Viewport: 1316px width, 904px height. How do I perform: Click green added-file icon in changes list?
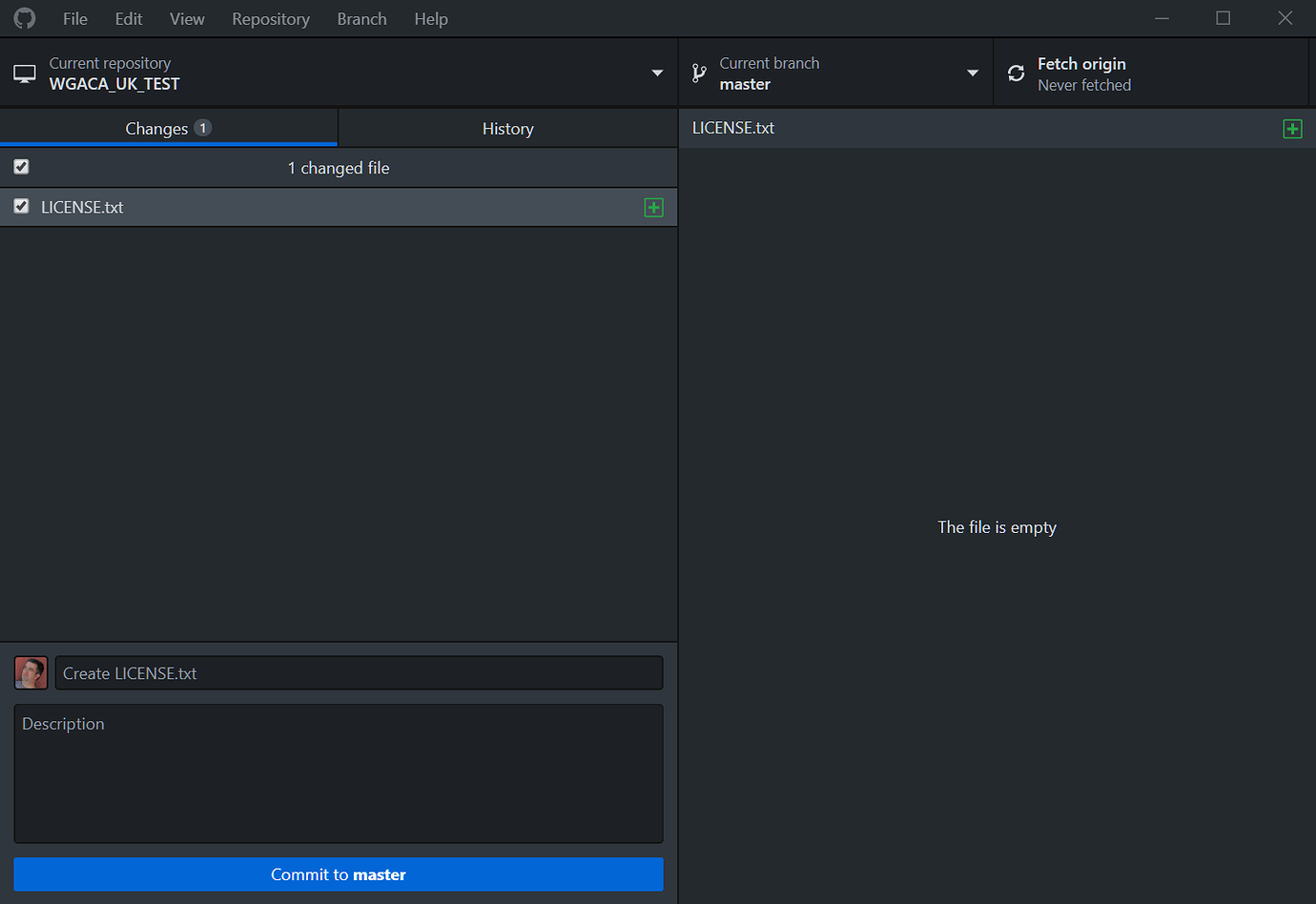[653, 208]
